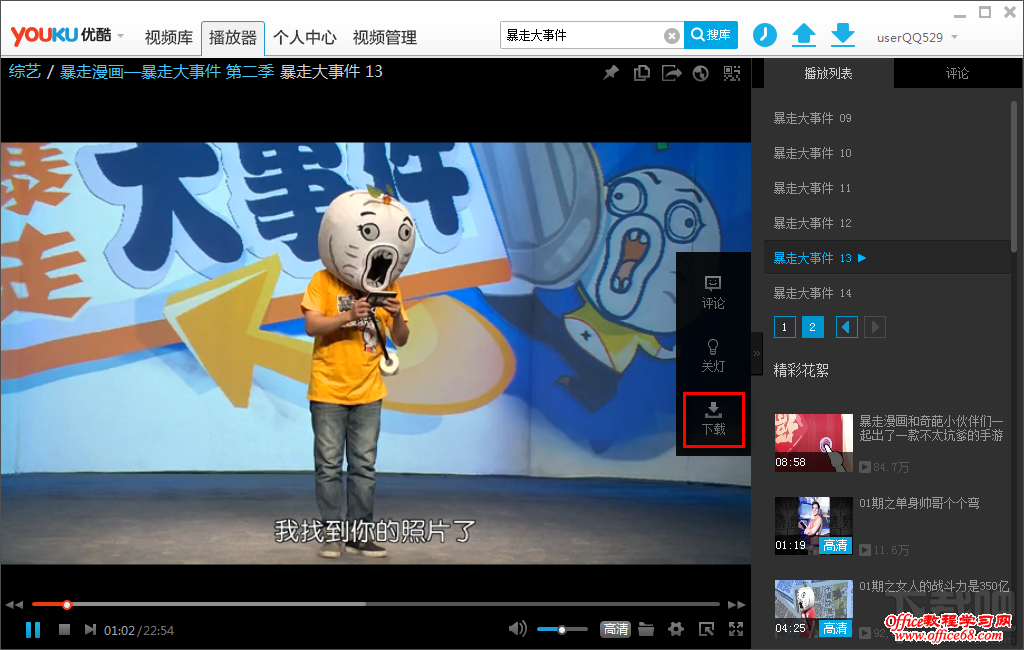
Task: Show the QR code for this video
Action: [x=732, y=73]
